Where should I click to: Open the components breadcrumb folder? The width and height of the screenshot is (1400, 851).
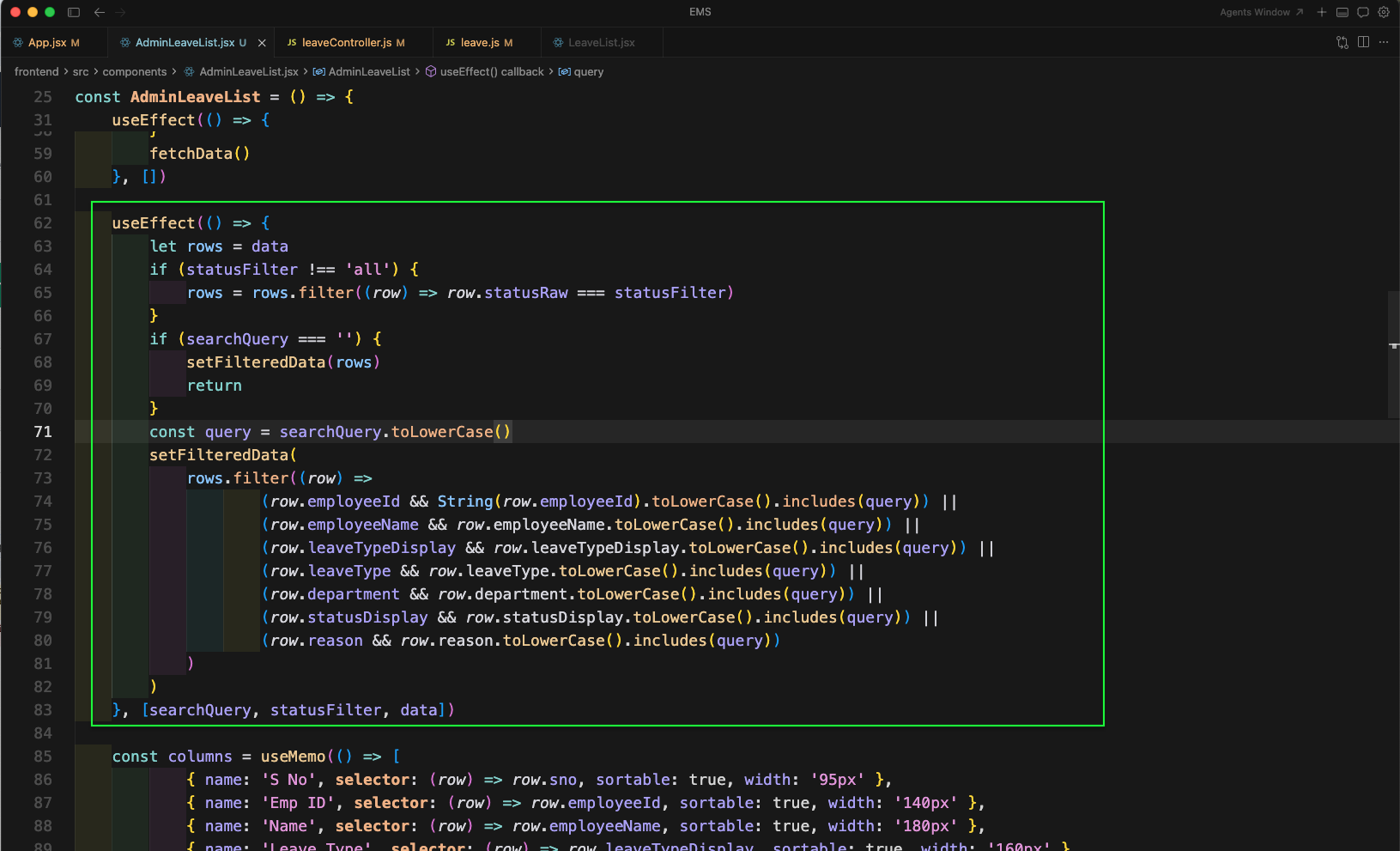[x=135, y=72]
